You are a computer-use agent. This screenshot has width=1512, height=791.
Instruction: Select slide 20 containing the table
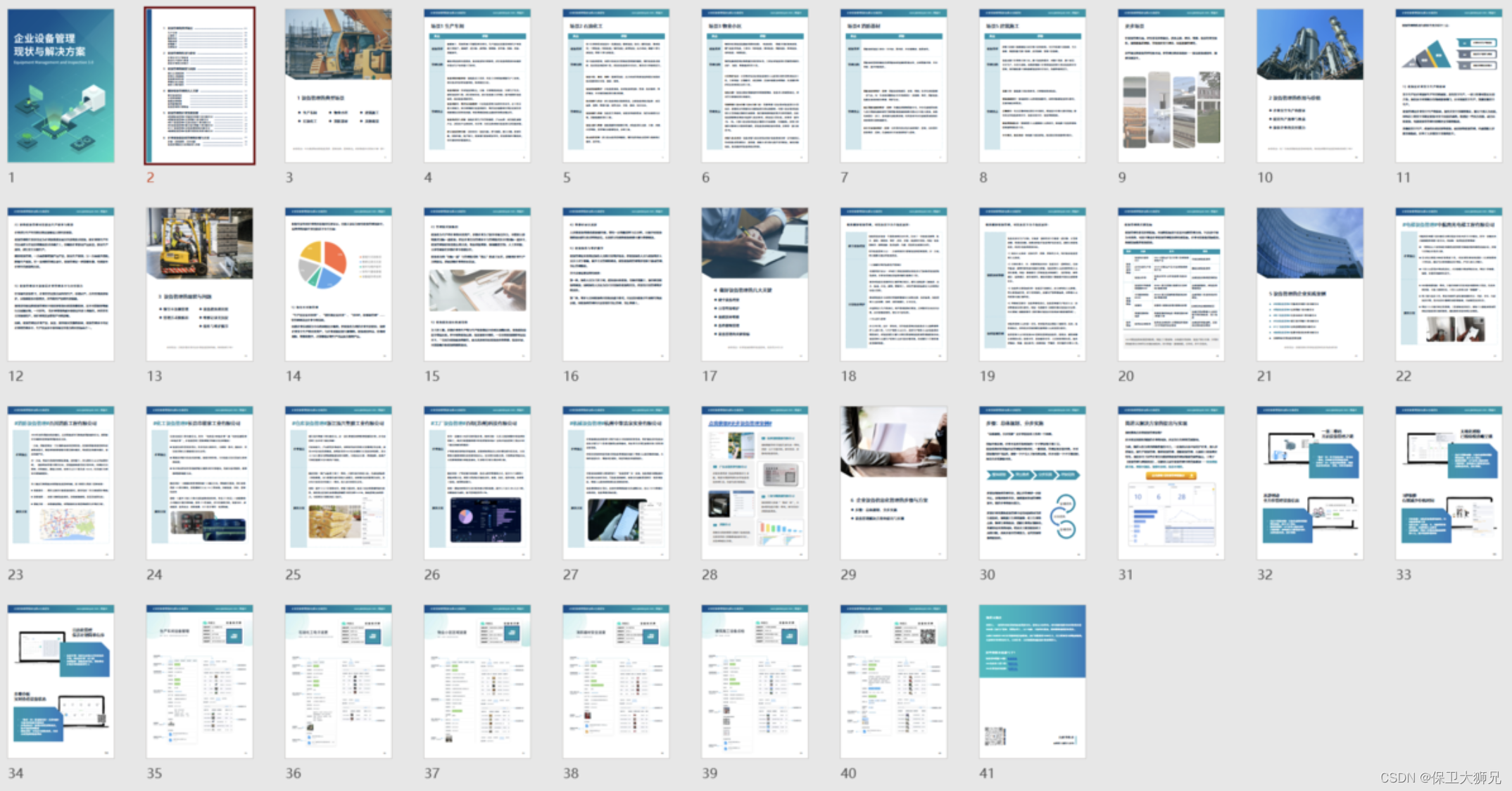(x=1171, y=284)
